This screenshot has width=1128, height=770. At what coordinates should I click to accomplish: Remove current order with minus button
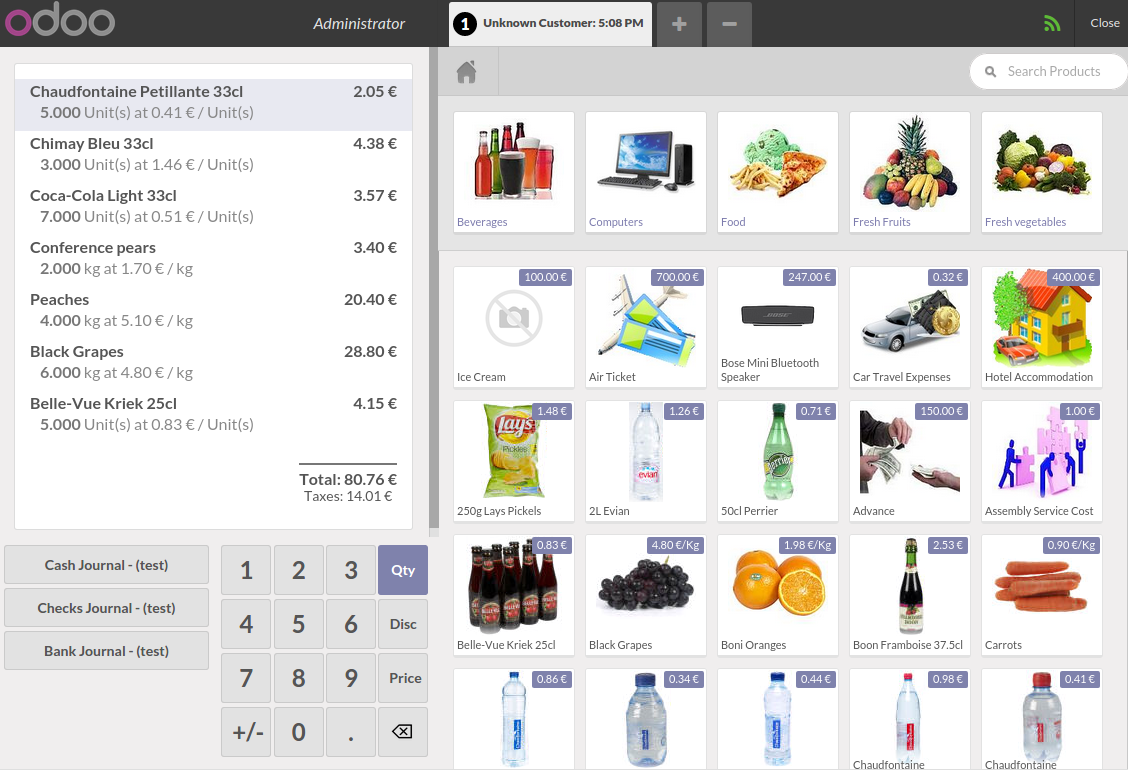[x=729, y=24]
